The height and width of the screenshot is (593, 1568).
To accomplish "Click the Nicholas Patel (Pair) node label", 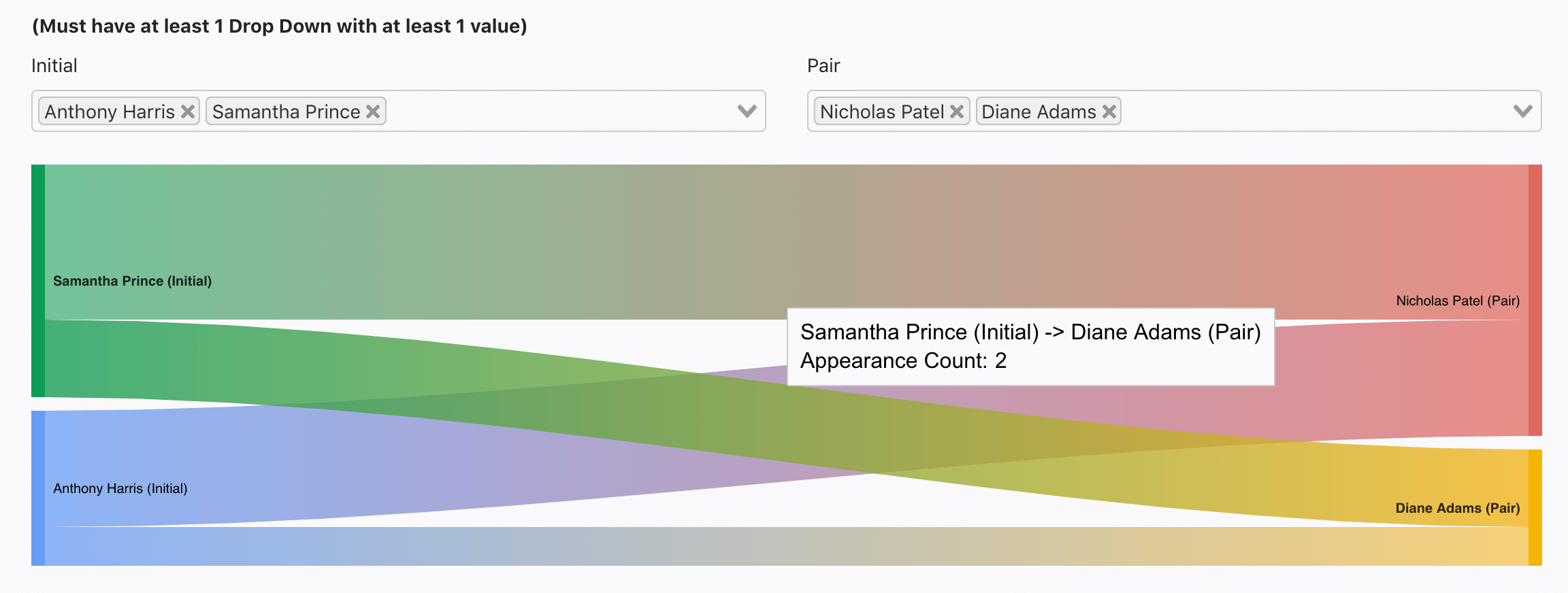I will [1458, 301].
